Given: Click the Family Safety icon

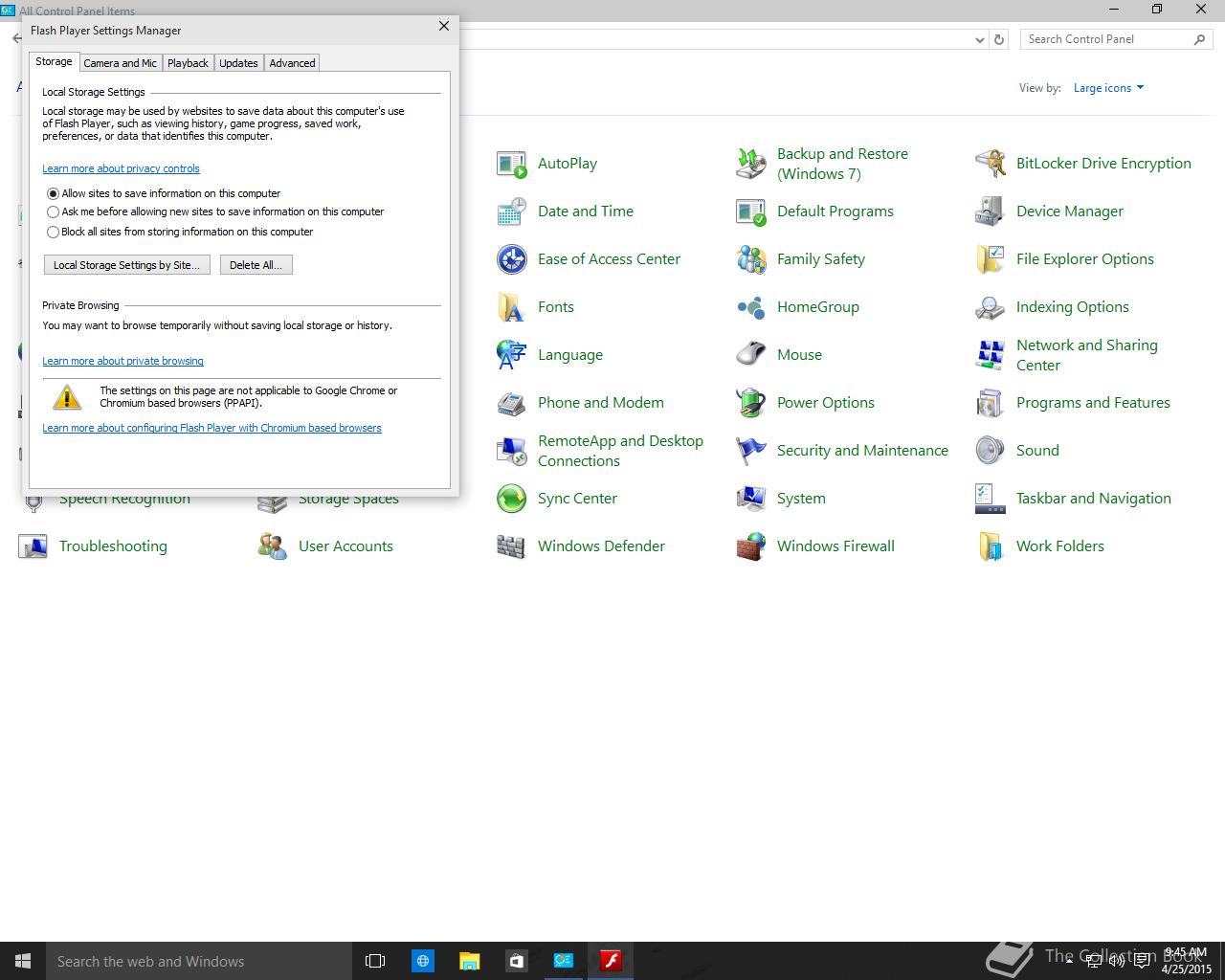Looking at the screenshot, I should coord(751,259).
